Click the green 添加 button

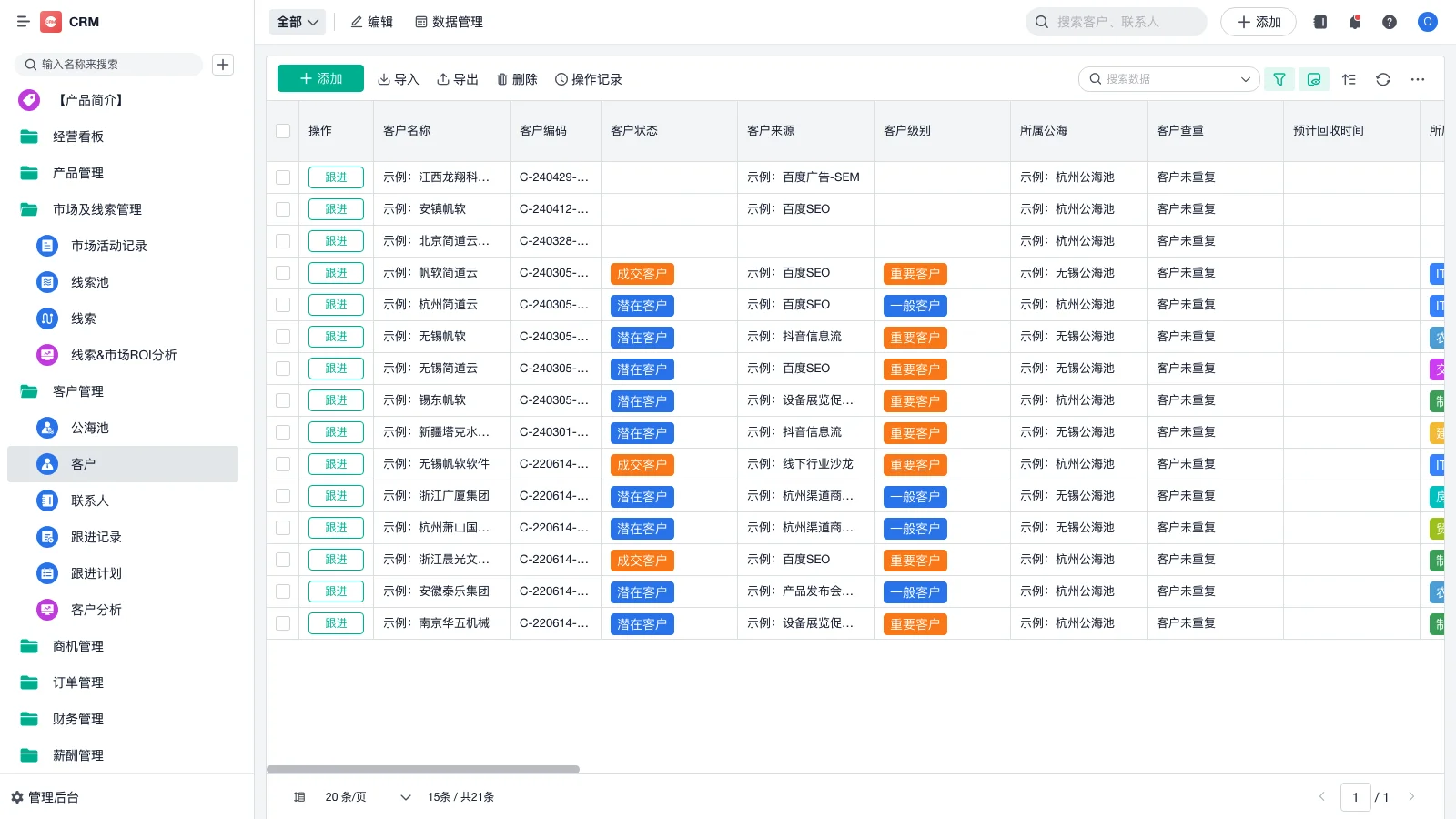320,79
